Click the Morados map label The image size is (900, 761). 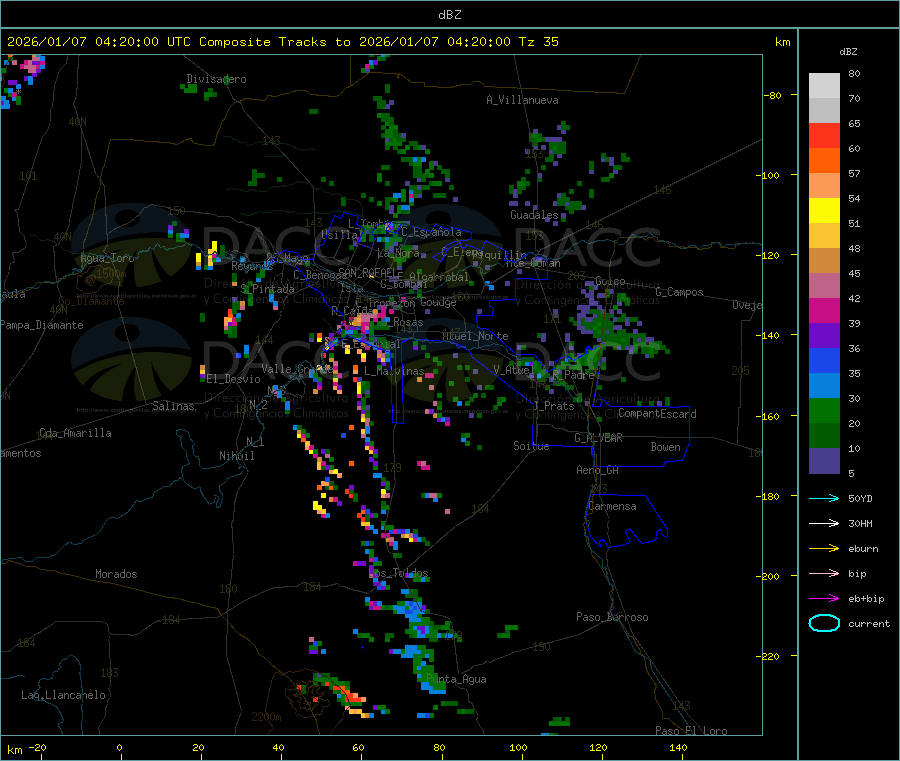[116, 574]
